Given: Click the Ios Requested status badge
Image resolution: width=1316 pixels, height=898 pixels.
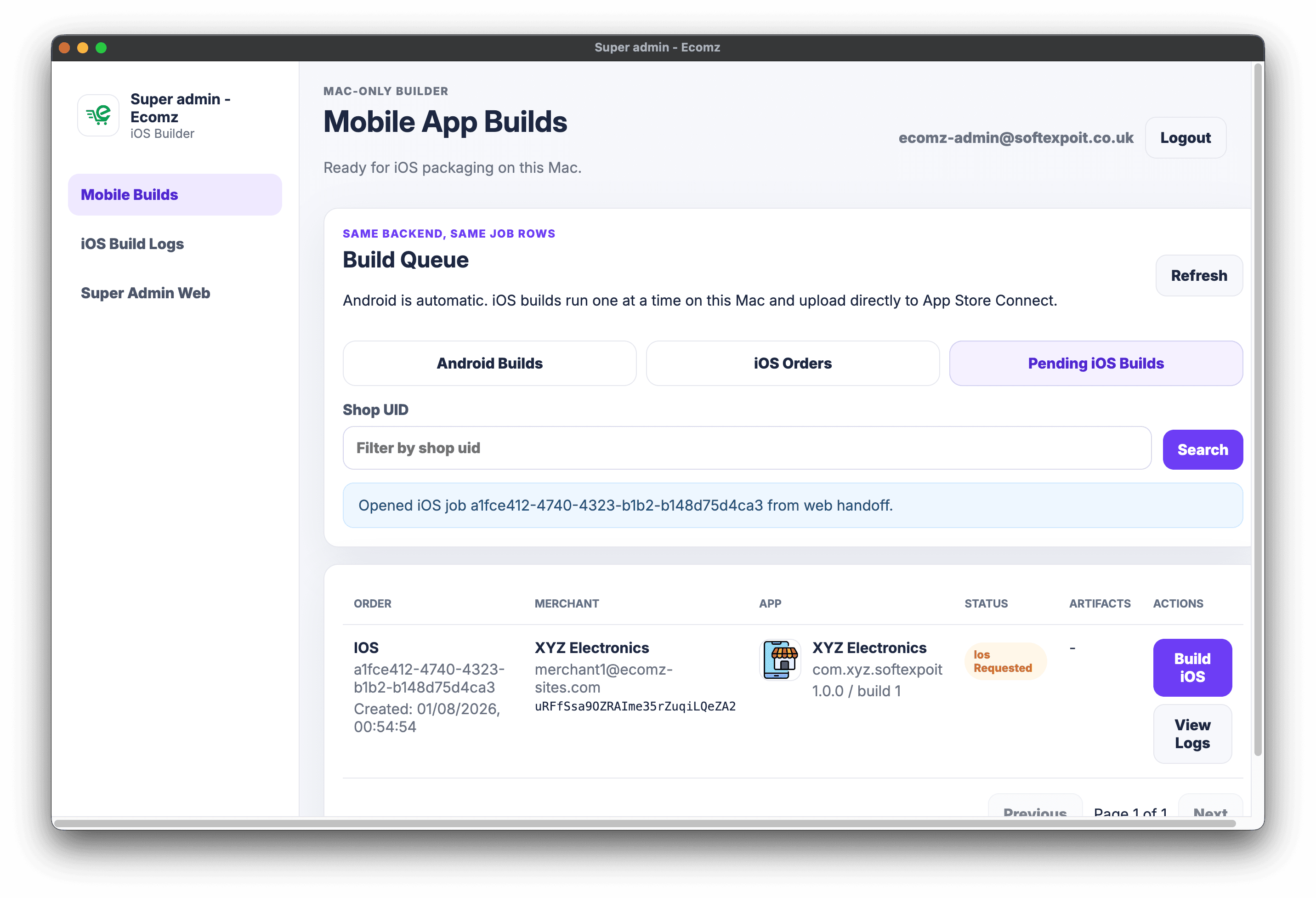Looking at the screenshot, I should click(1006, 661).
